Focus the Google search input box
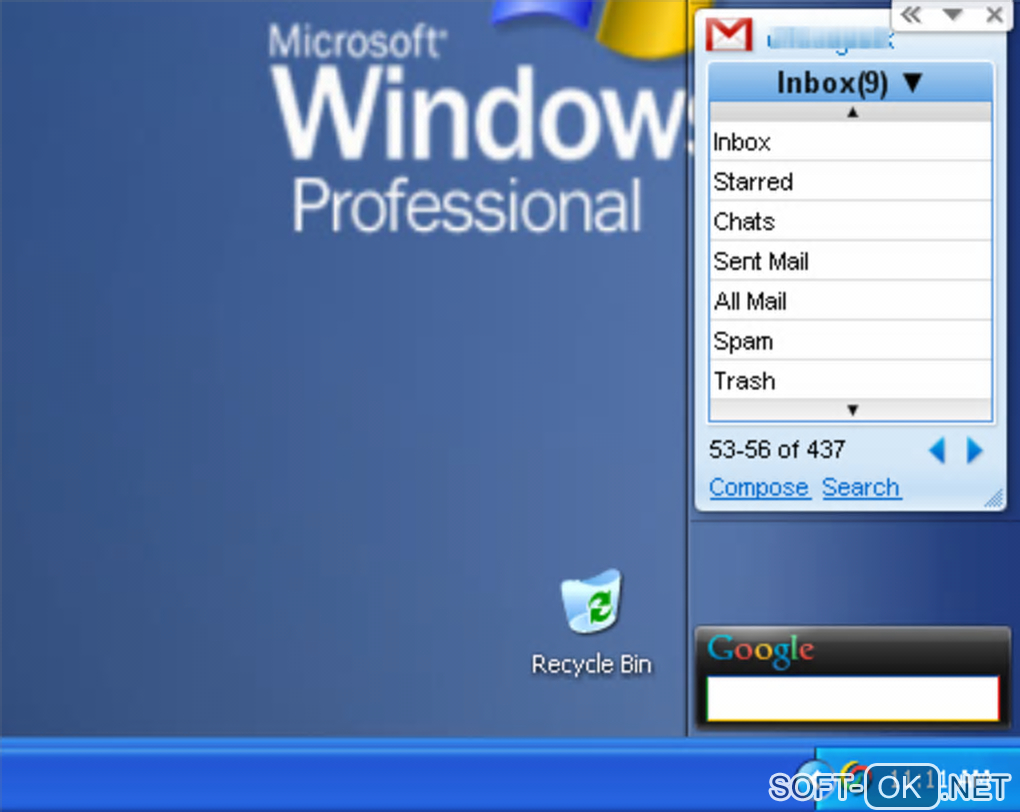1020x812 pixels. (852, 698)
